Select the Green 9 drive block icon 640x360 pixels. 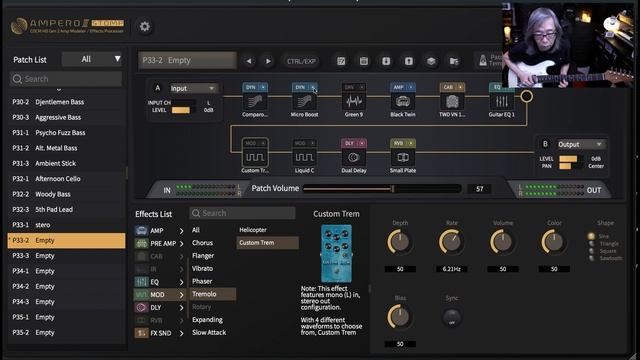pos(353,101)
